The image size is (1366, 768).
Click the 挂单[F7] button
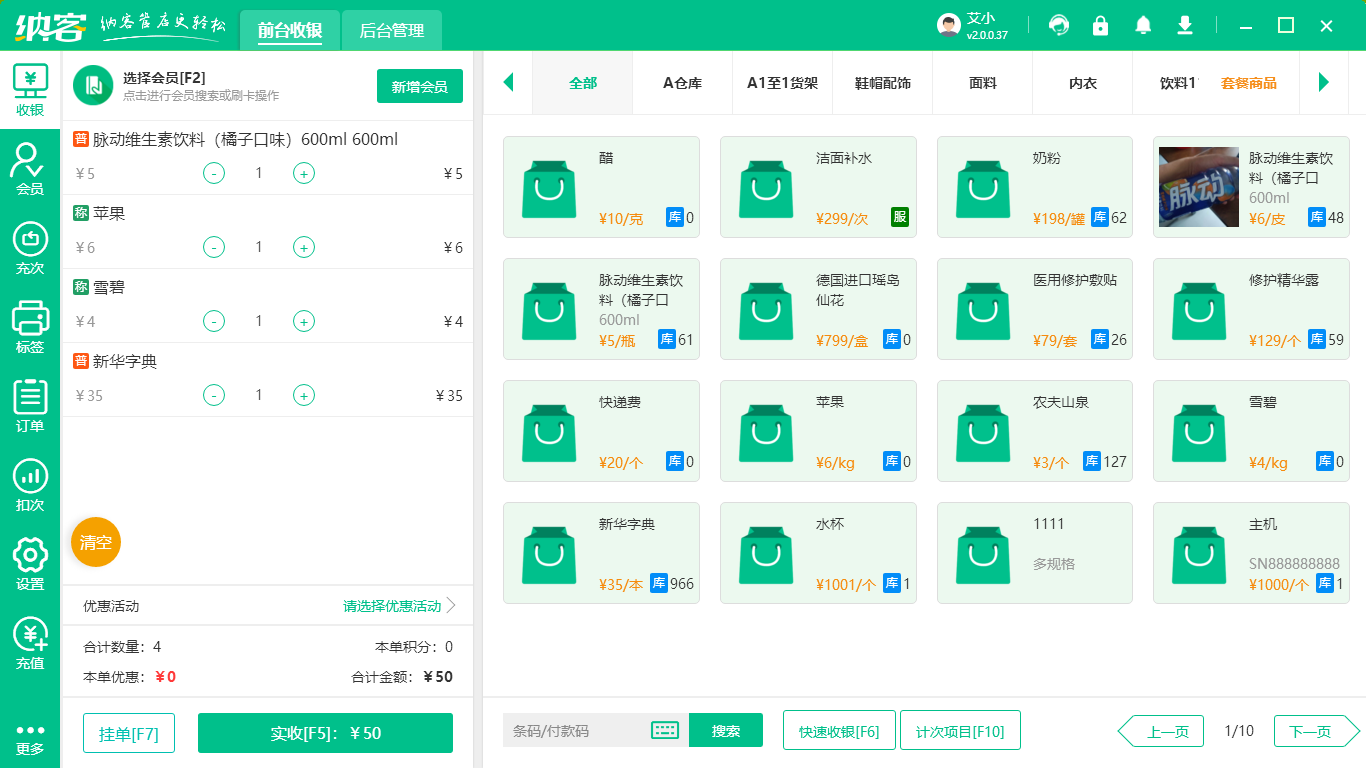click(x=129, y=733)
